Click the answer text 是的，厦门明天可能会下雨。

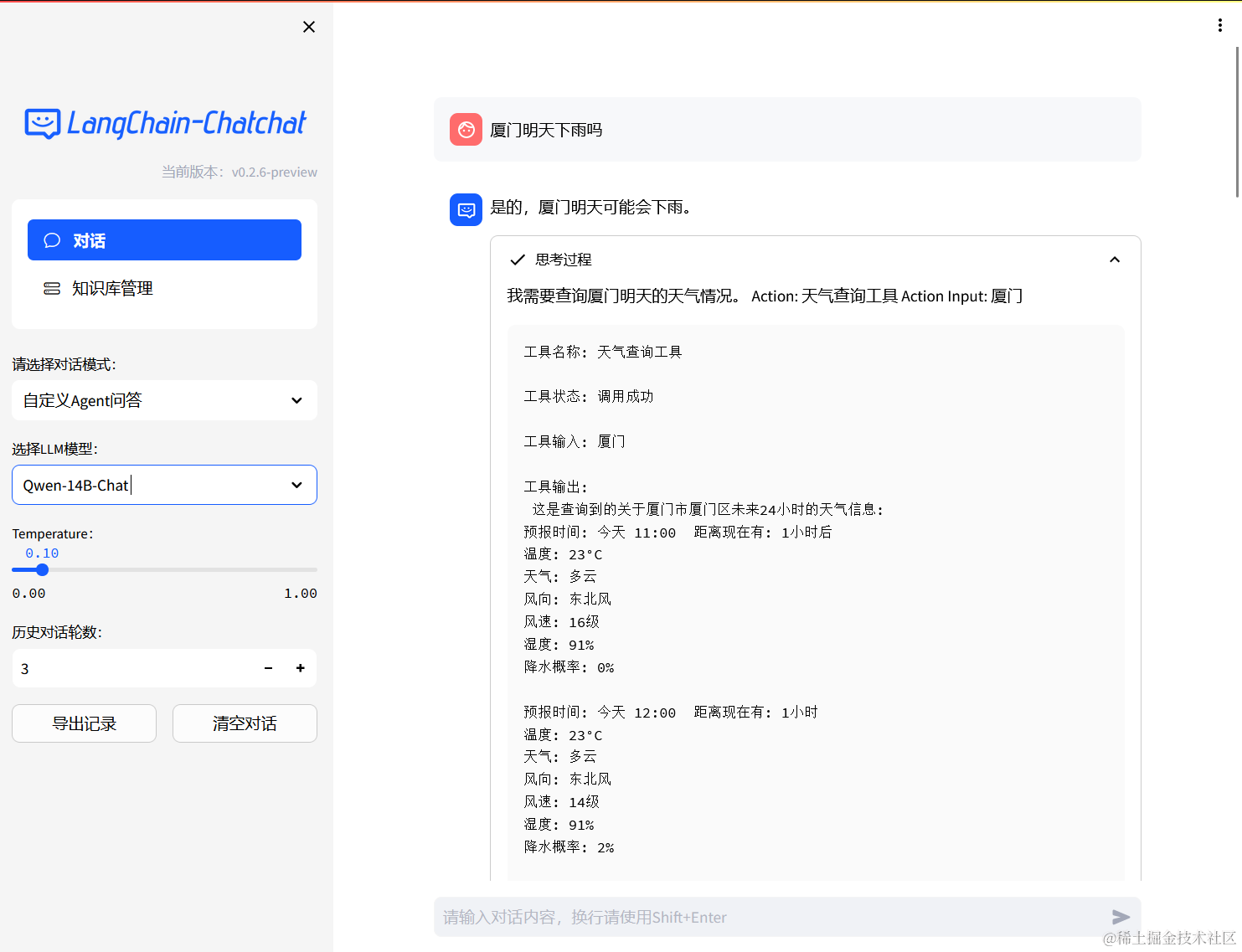(x=591, y=208)
